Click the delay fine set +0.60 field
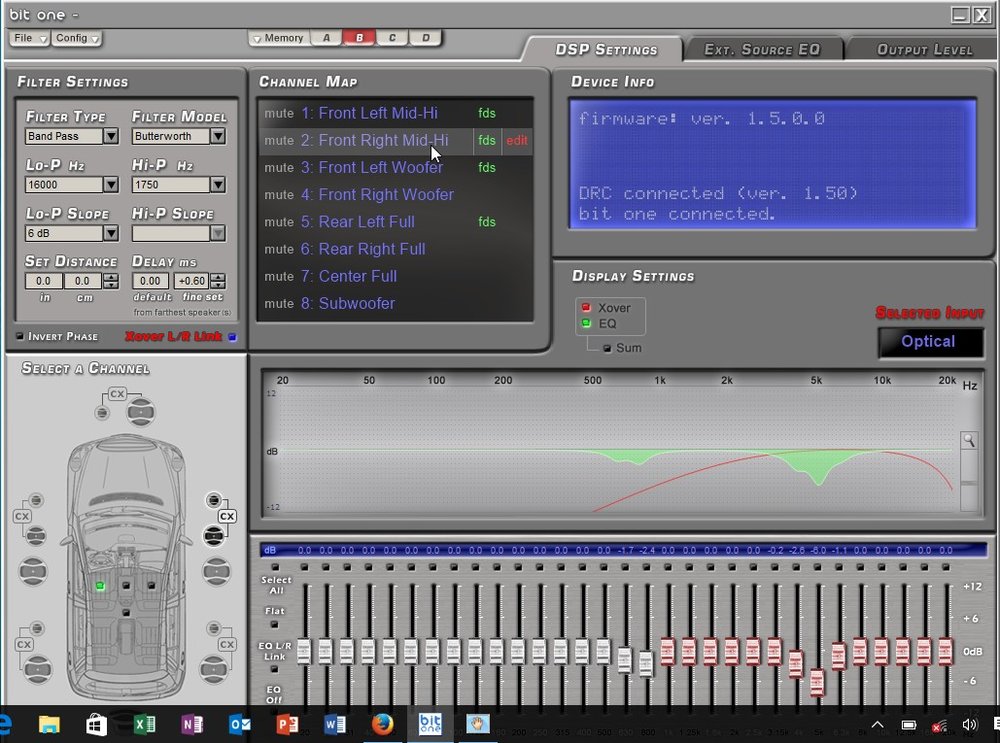The width and height of the screenshot is (1000, 743). [191, 281]
